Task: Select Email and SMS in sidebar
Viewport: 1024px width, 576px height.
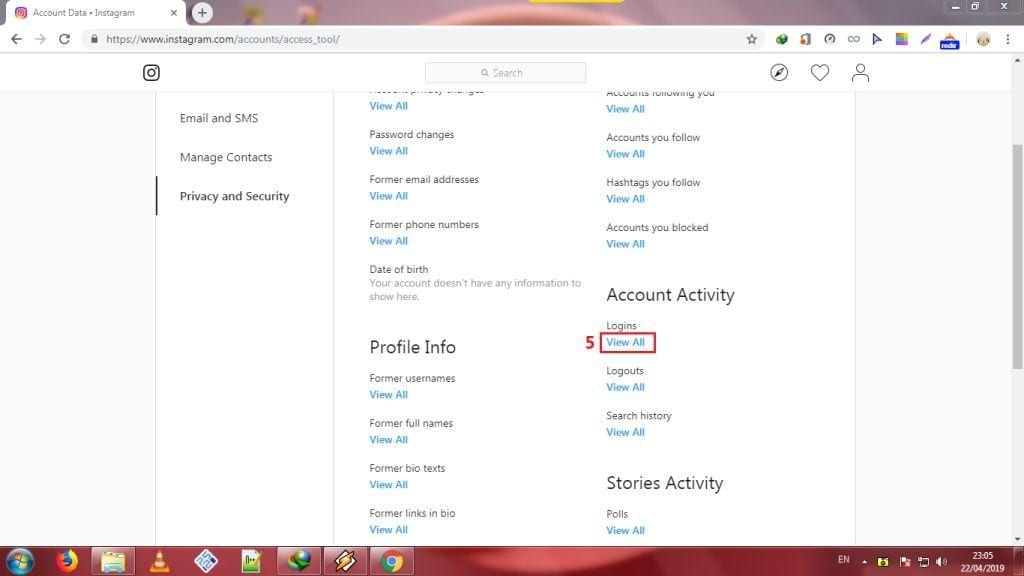Action: click(x=218, y=118)
